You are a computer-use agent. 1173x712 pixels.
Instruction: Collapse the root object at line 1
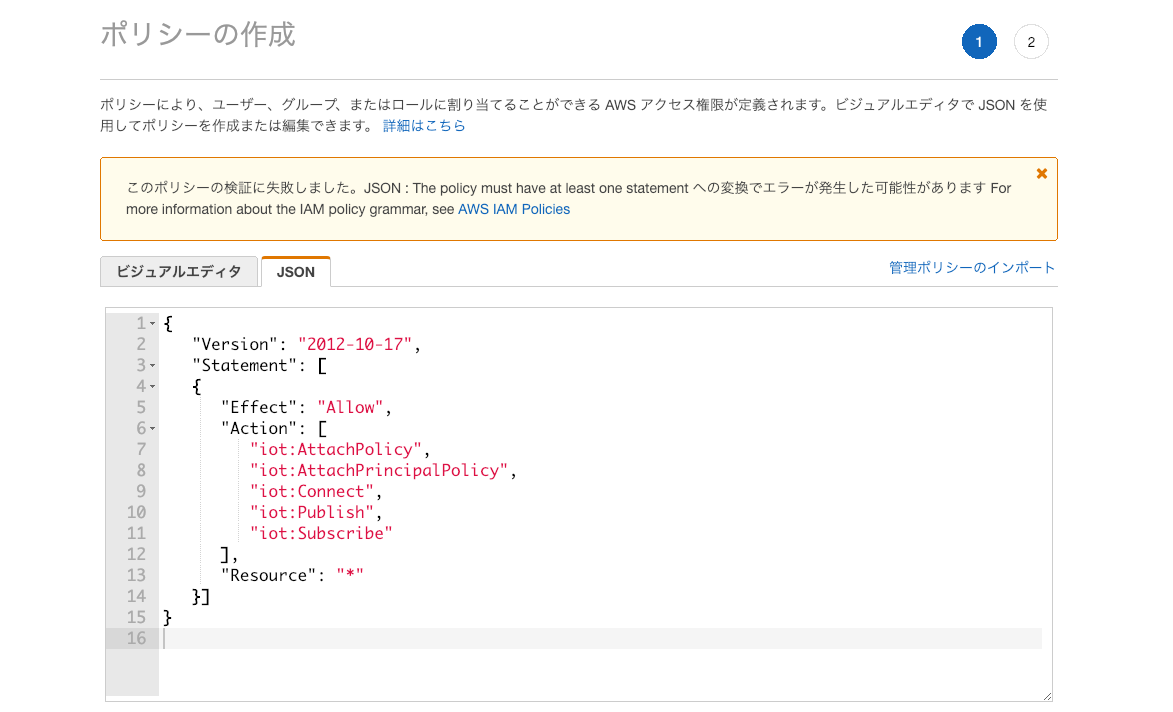[x=152, y=324]
